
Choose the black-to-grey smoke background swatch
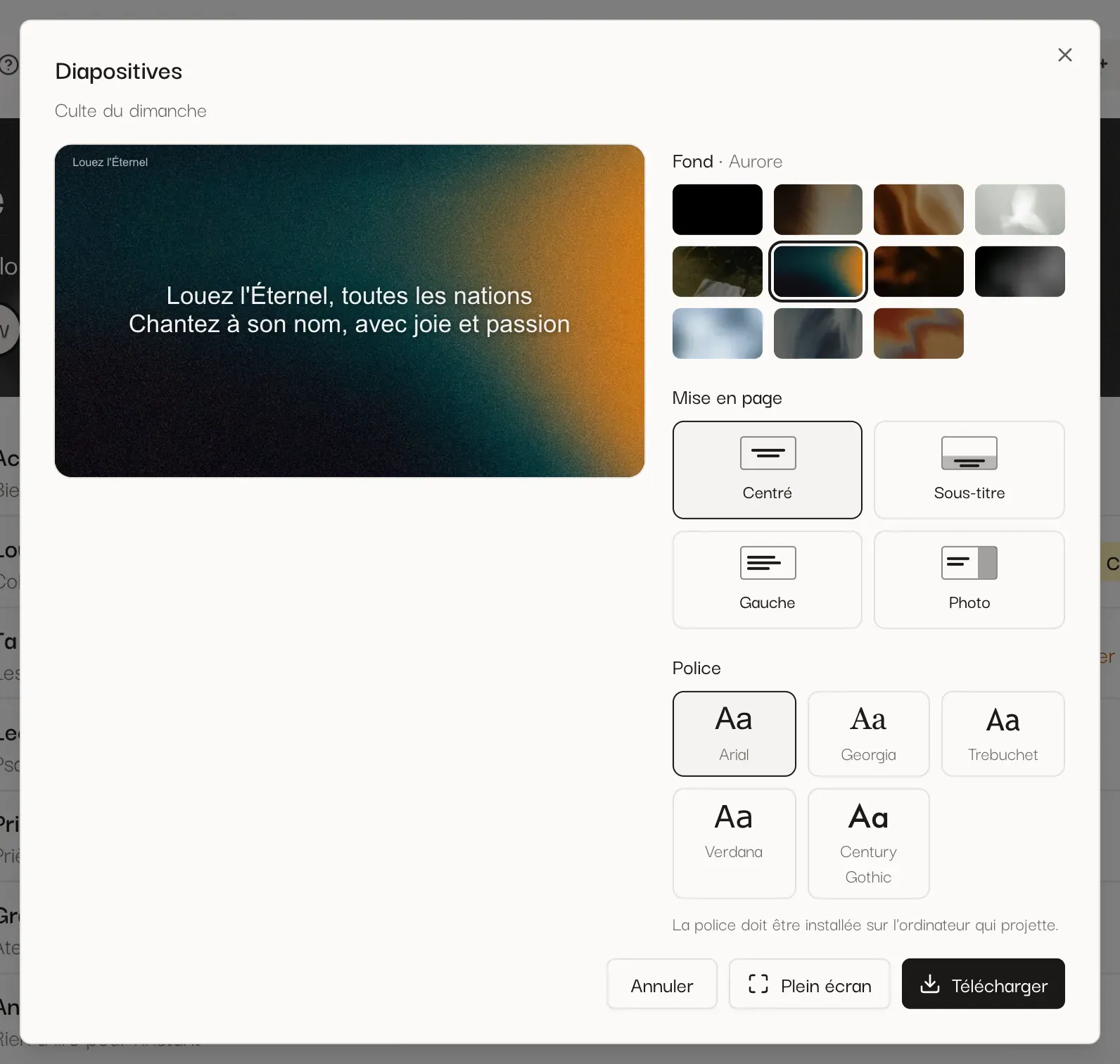(1019, 272)
